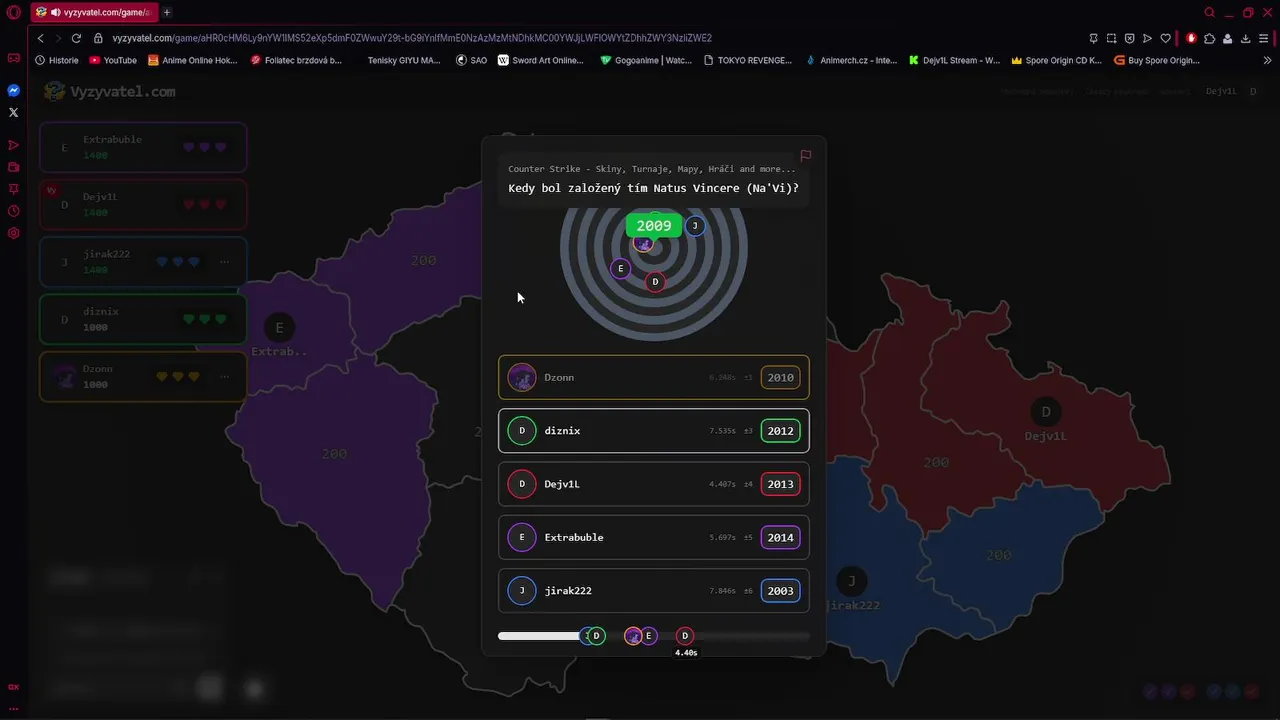Screen dimensions: 1280x720
Task: Open sidebar Settings gear icon
Action: (13, 233)
